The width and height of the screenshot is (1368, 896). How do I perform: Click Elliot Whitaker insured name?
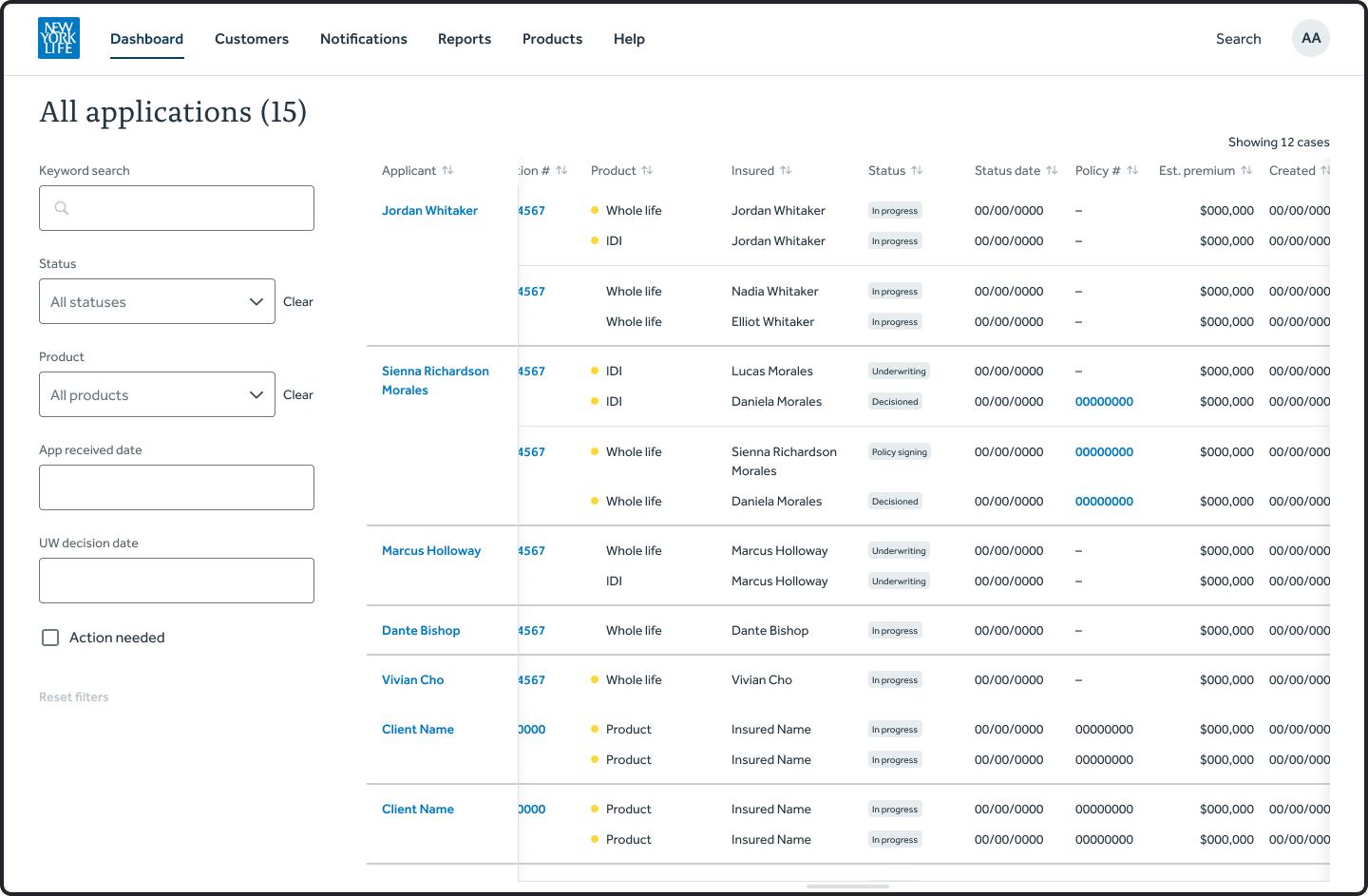(772, 322)
